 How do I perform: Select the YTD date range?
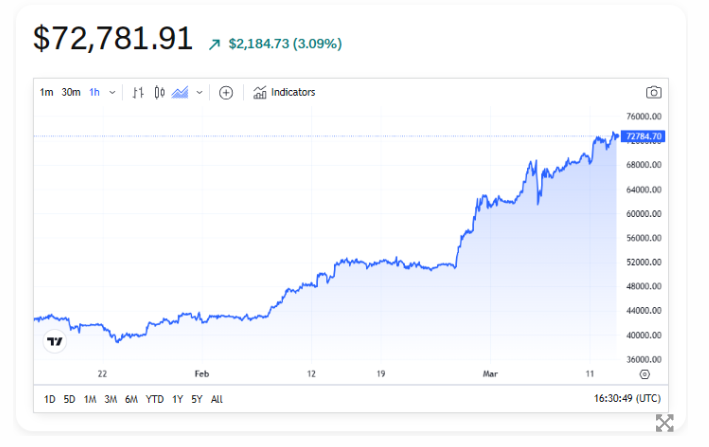click(154, 399)
